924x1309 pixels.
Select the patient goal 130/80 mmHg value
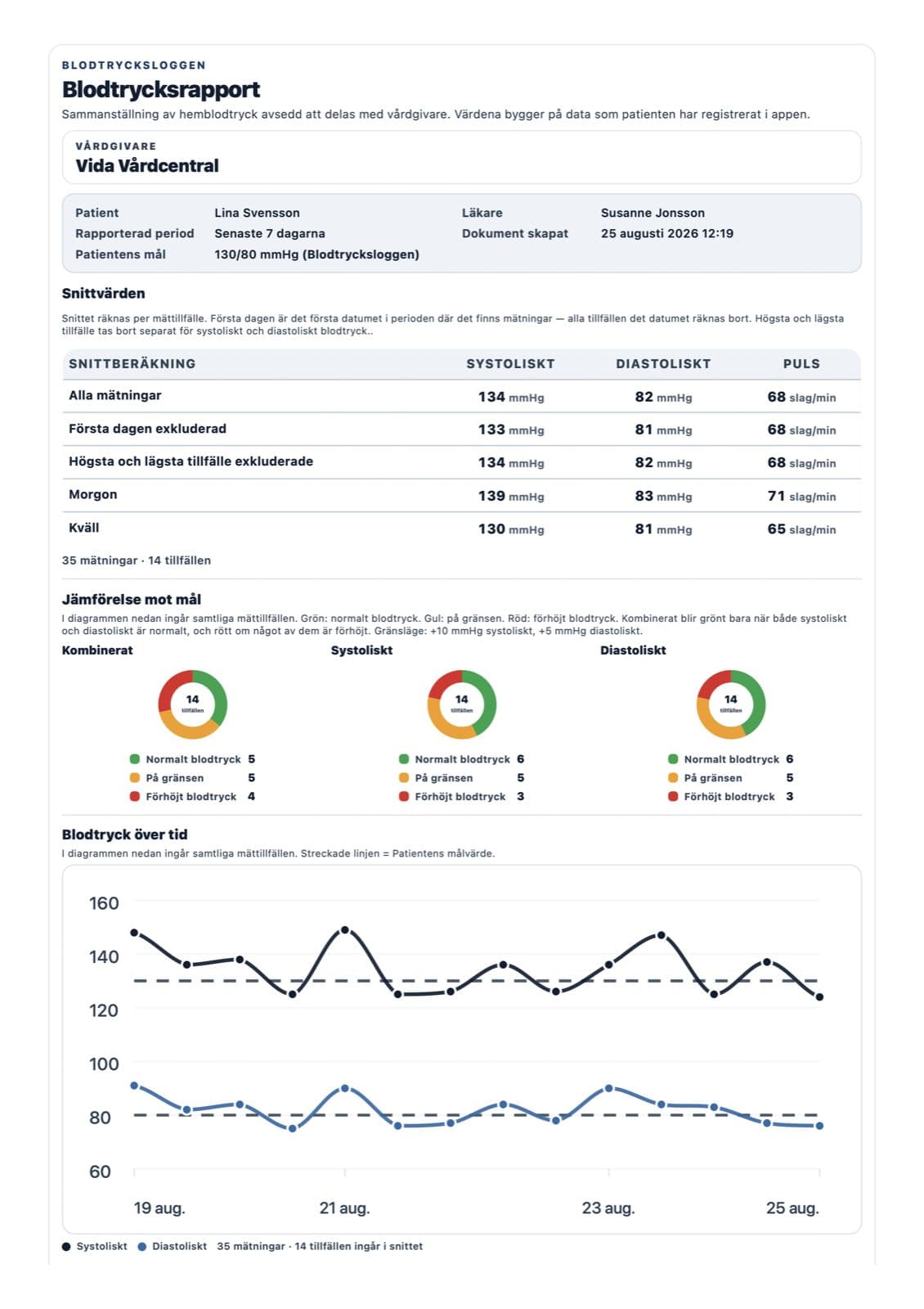316,254
